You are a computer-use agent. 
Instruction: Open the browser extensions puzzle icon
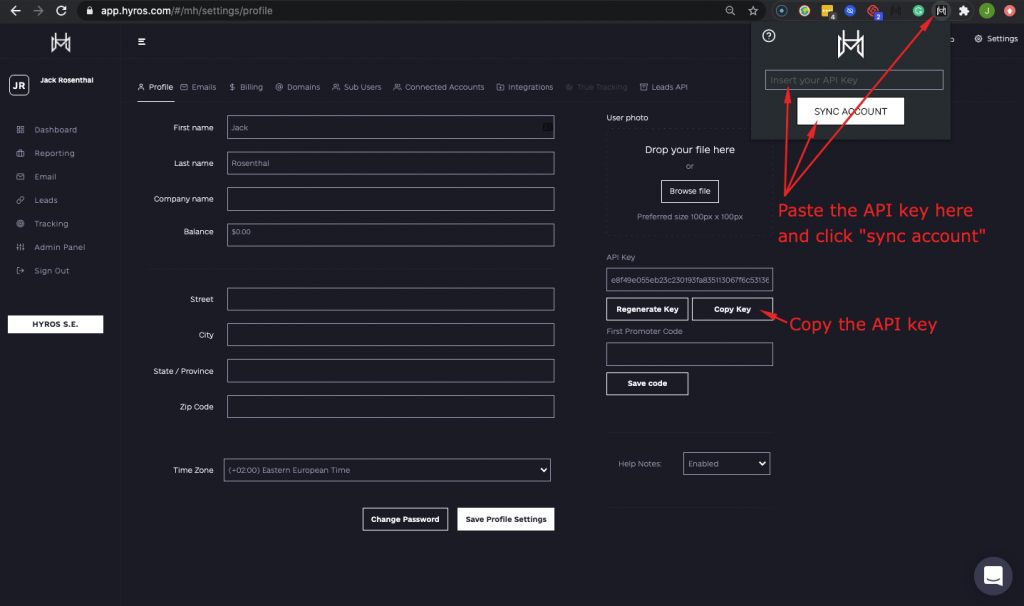click(x=964, y=10)
